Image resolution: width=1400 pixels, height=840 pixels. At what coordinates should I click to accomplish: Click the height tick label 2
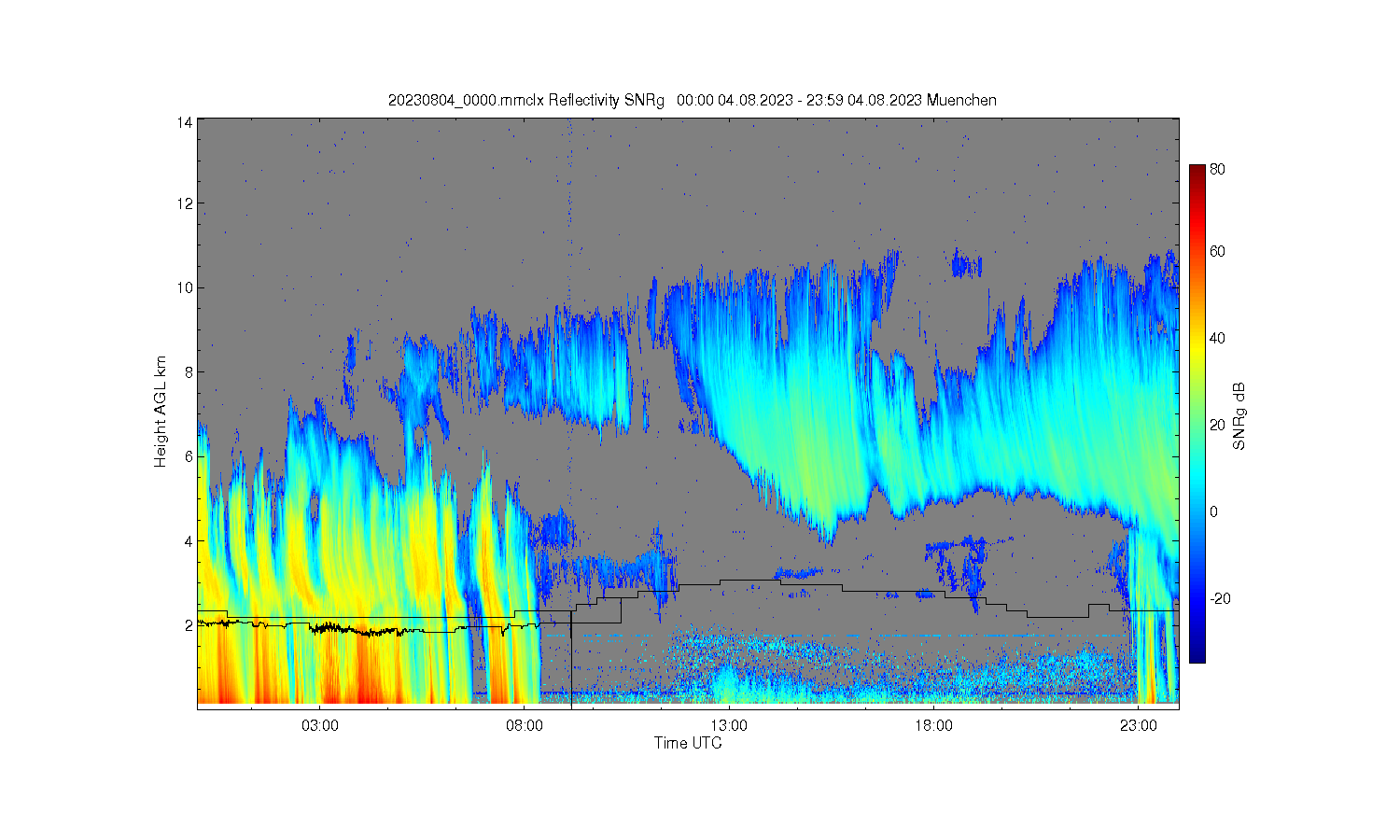coord(189,625)
